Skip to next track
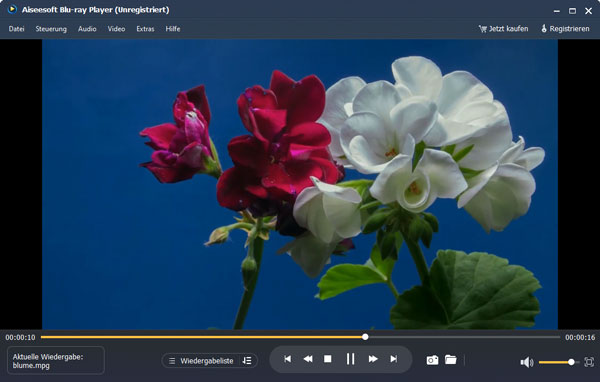Viewport: 600px width, 382px height. pyautogui.click(x=393, y=359)
